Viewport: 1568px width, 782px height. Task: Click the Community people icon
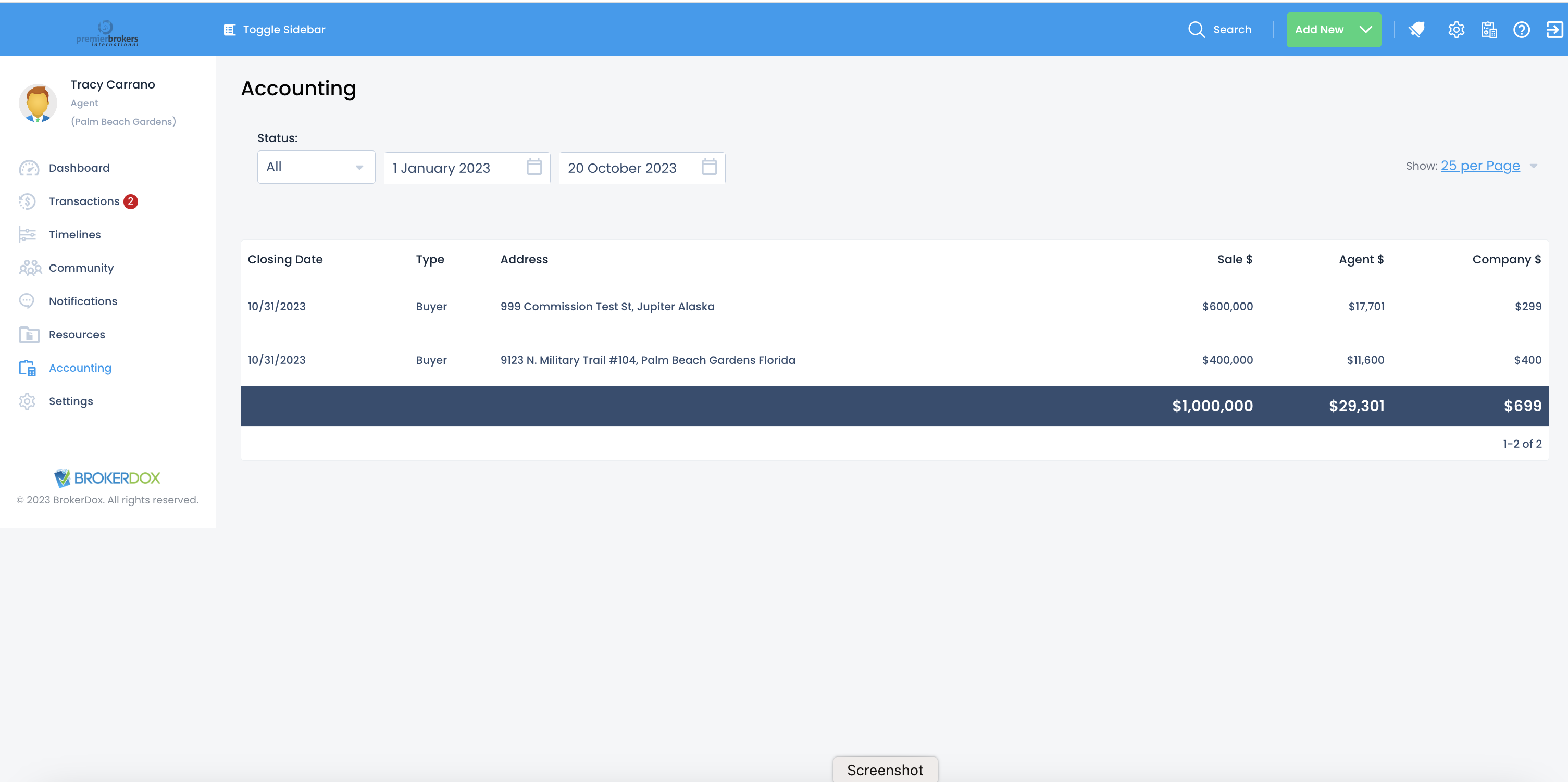tap(30, 268)
